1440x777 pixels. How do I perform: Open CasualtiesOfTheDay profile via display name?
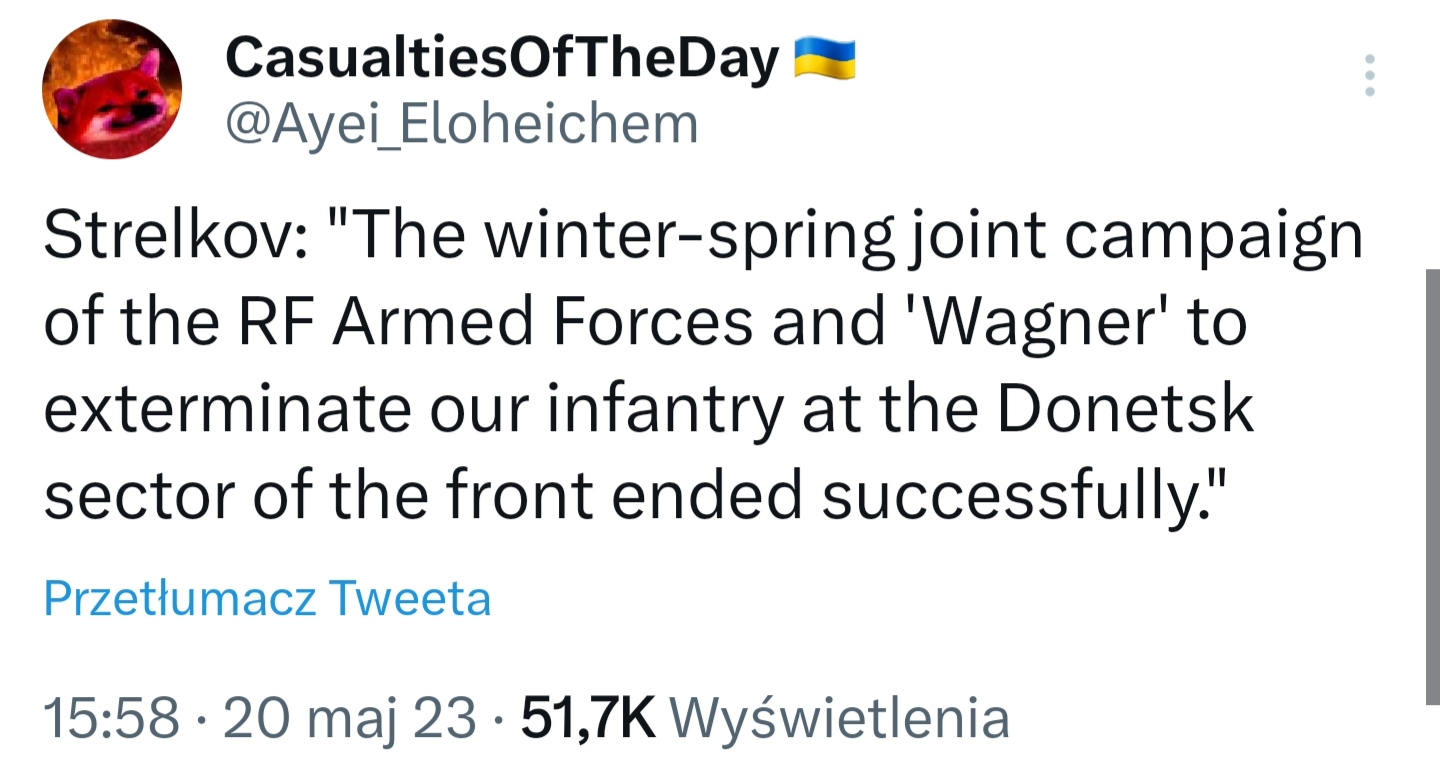pyautogui.click(x=503, y=62)
